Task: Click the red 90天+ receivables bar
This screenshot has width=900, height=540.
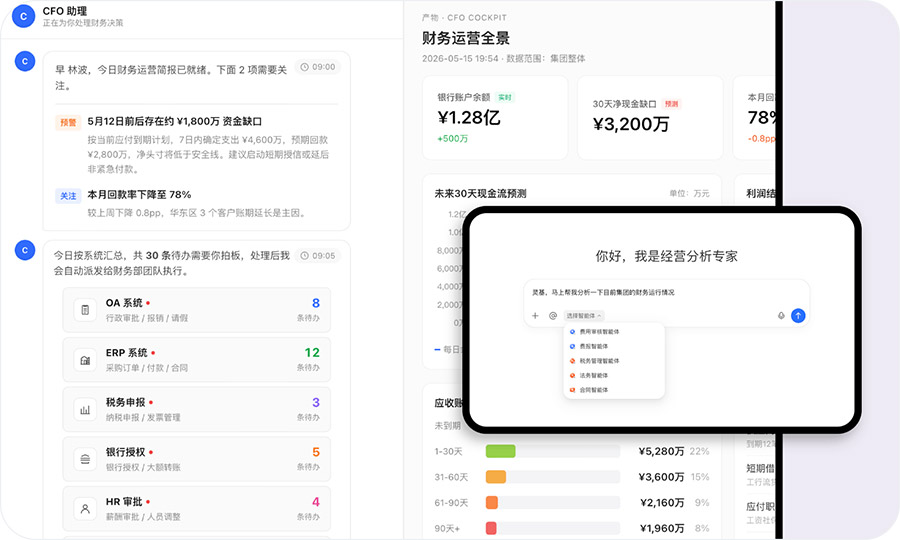Action: [491, 528]
